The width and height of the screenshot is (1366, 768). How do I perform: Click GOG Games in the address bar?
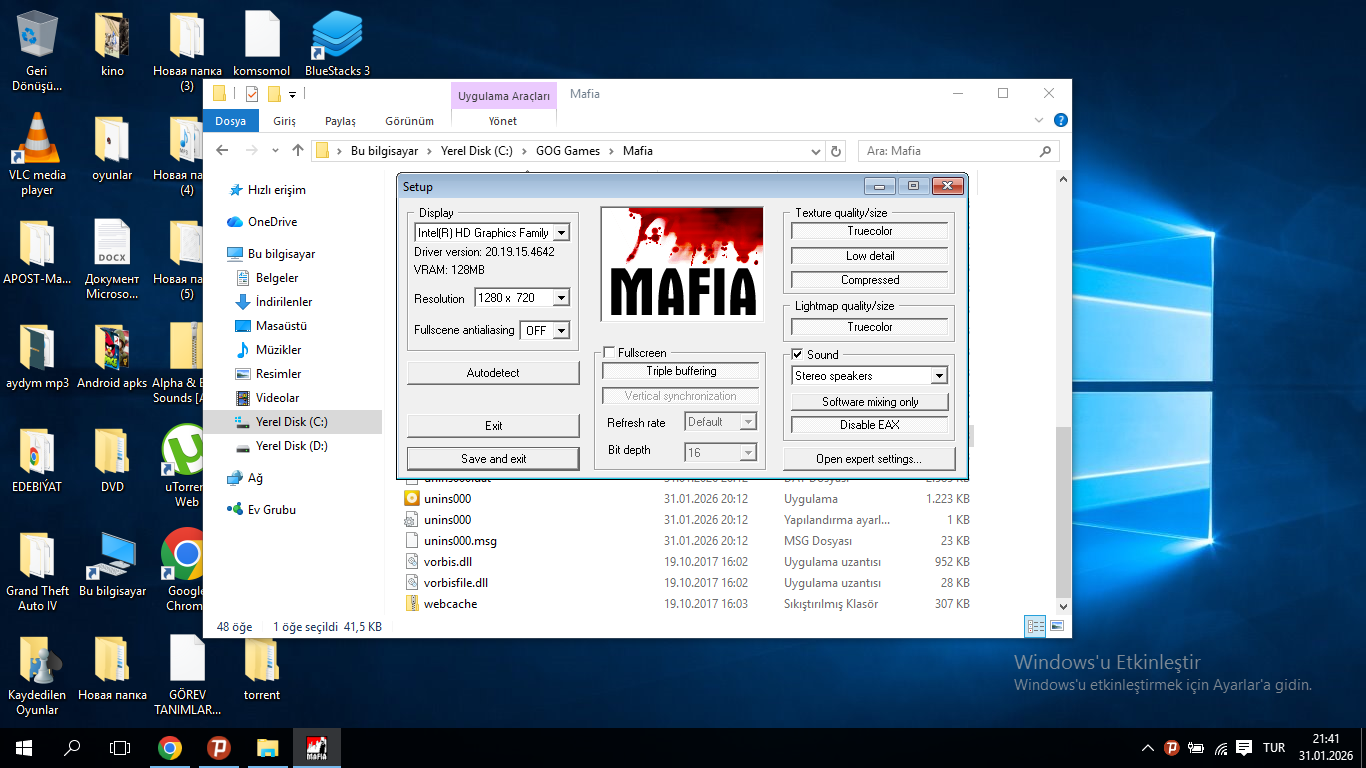pyautogui.click(x=568, y=151)
